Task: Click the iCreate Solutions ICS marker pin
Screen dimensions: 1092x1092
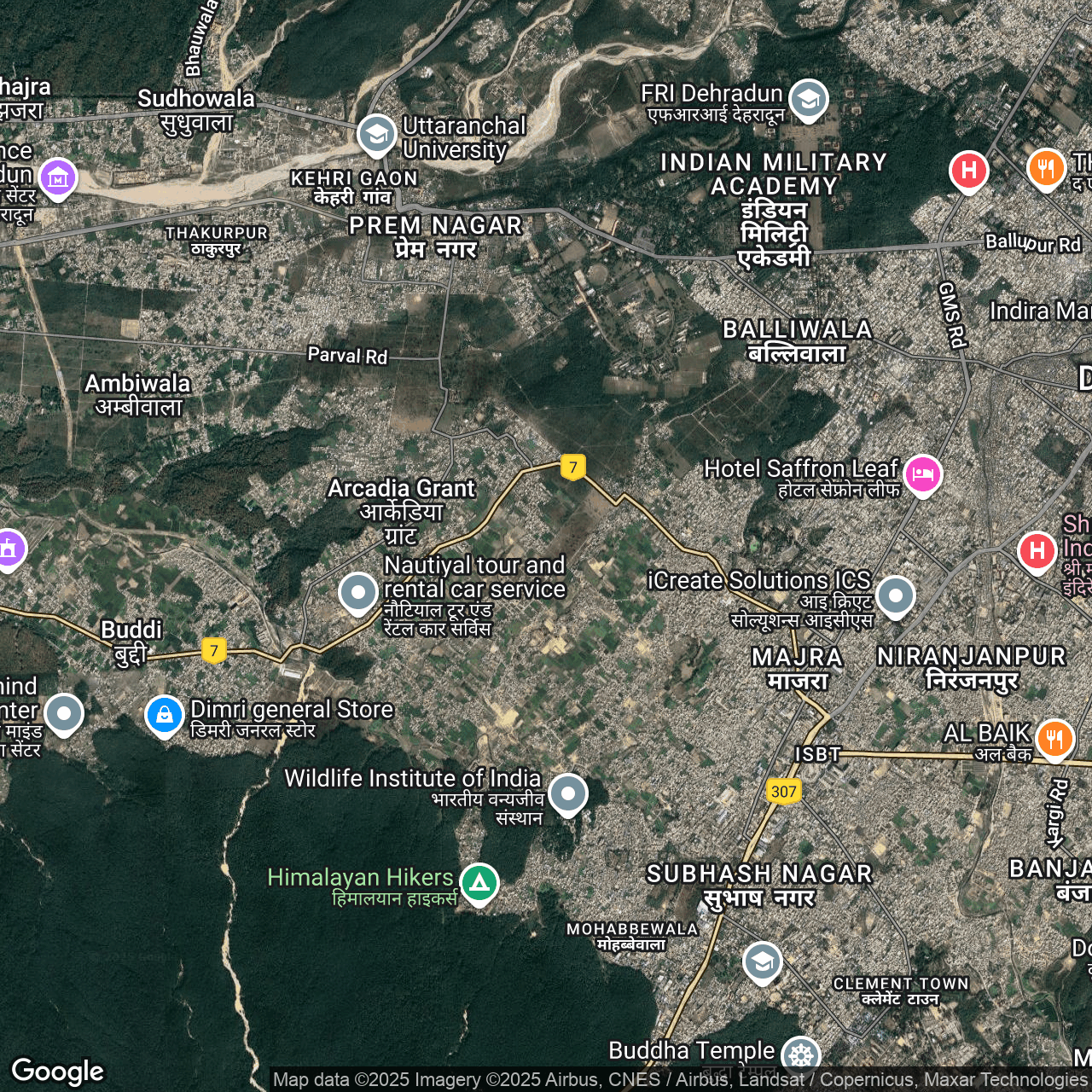Action: coord(895,595)
